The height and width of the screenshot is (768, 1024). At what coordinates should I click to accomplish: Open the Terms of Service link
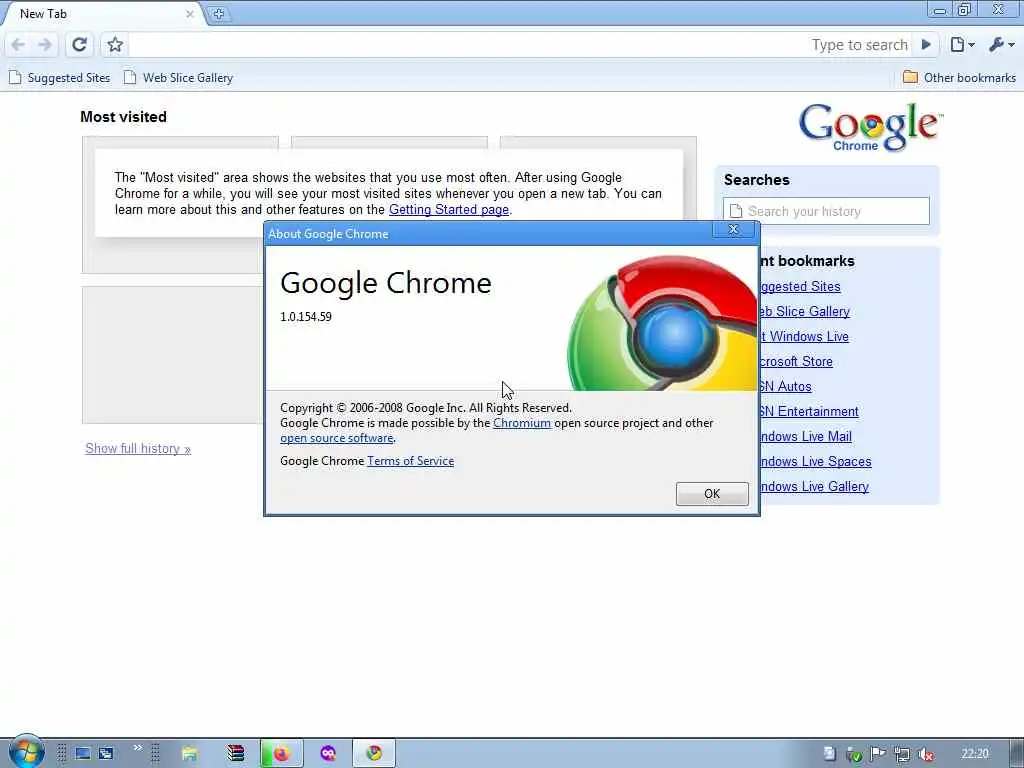410,461
